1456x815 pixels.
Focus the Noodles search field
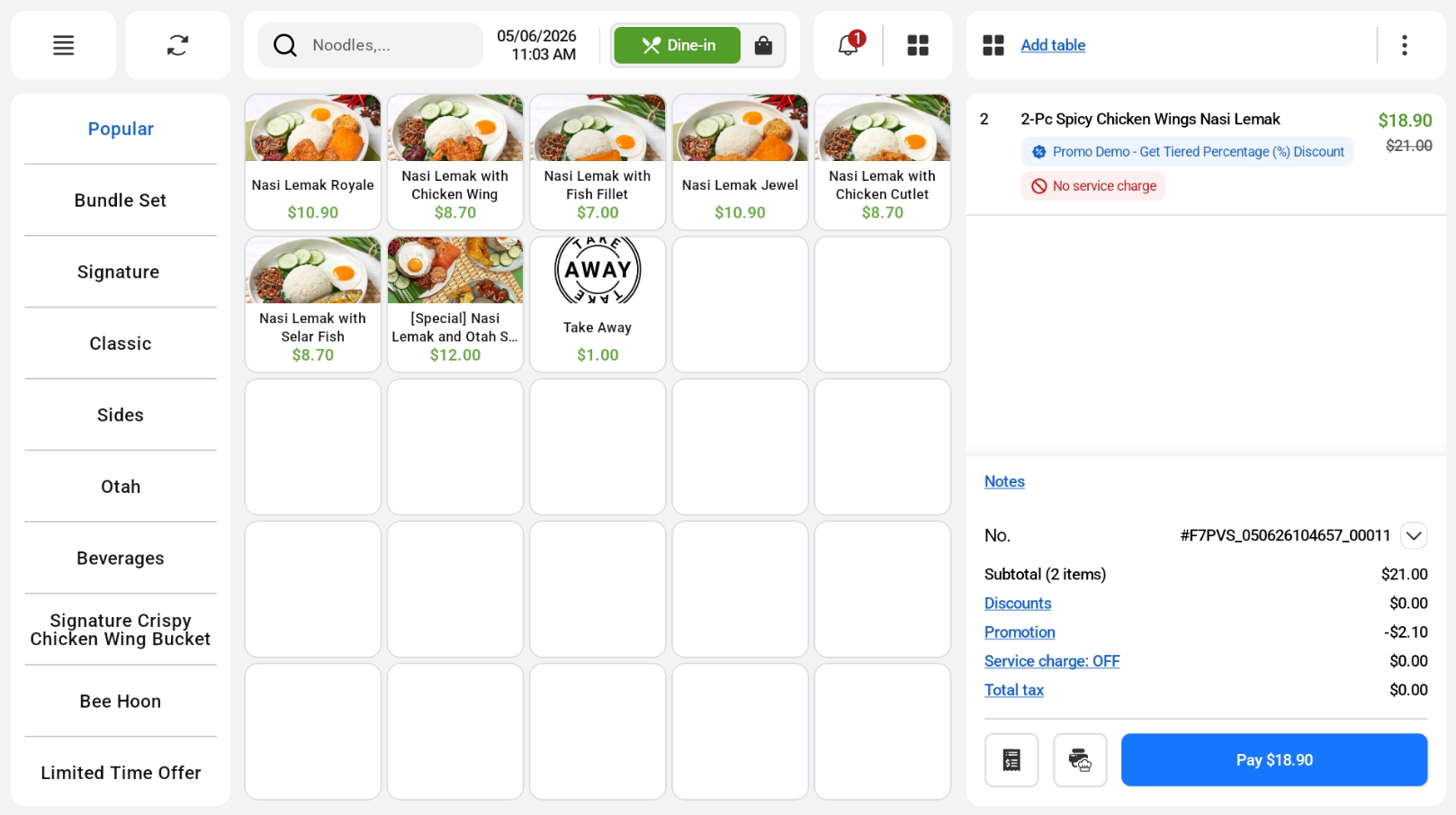click(x=371, y=45)
